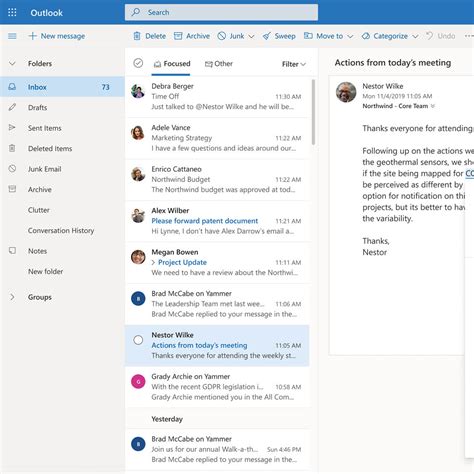Click the Archive toolbar button label

[198, 36]
